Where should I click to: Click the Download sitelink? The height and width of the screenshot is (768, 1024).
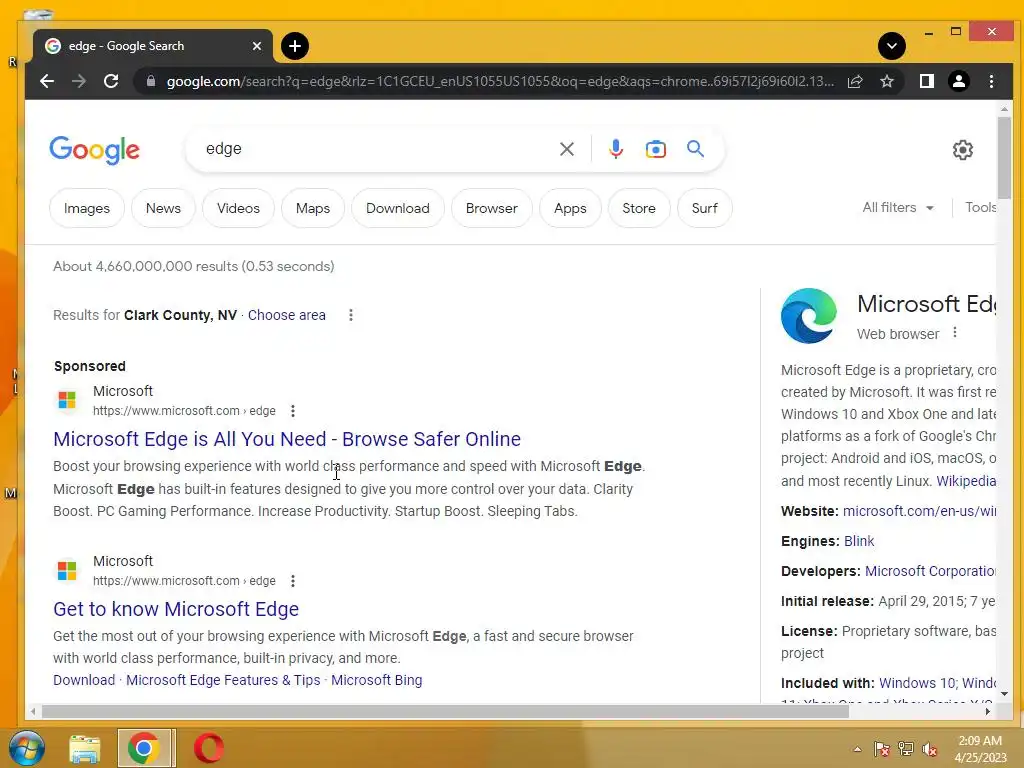(x=84, y=680)
